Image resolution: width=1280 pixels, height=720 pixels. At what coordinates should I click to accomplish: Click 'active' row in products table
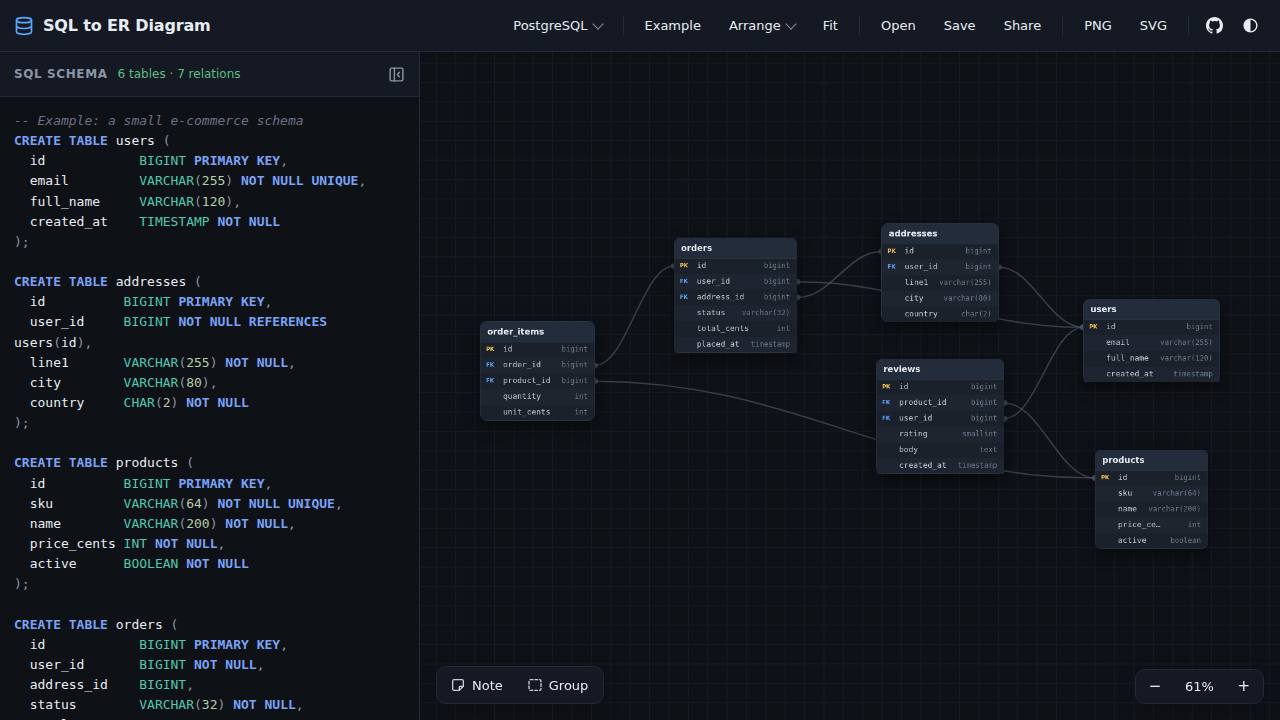[1151, 540]
